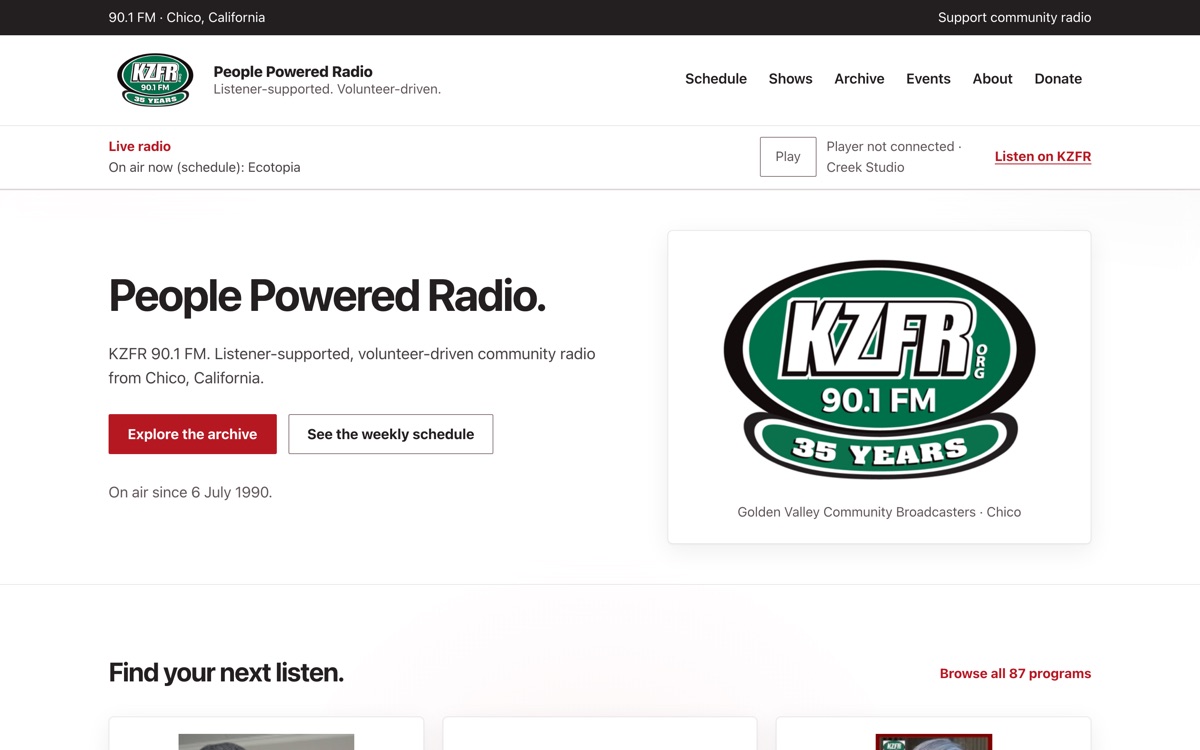1200x750 pixels.
Task: Click the On air now Ecotopia text
Action: pyautogui.click(x=204, y=168)
